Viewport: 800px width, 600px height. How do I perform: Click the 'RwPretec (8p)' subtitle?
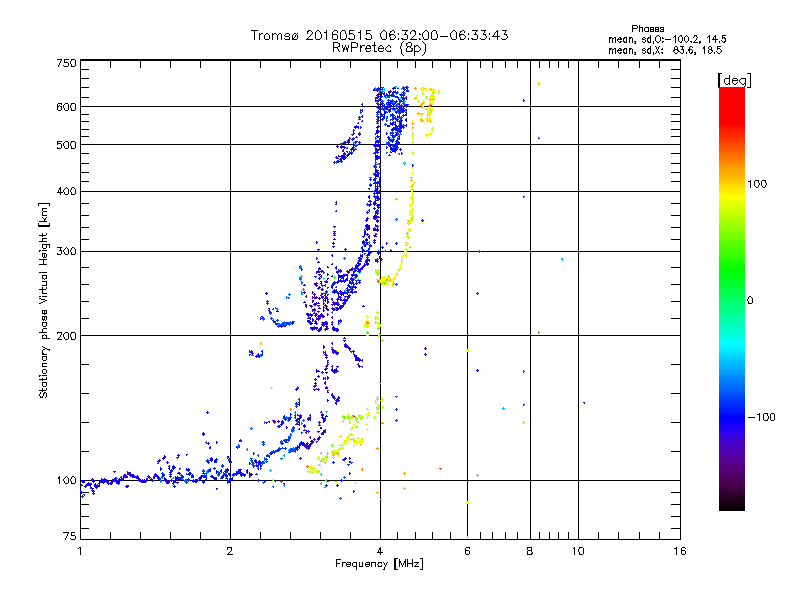[379, 48]
